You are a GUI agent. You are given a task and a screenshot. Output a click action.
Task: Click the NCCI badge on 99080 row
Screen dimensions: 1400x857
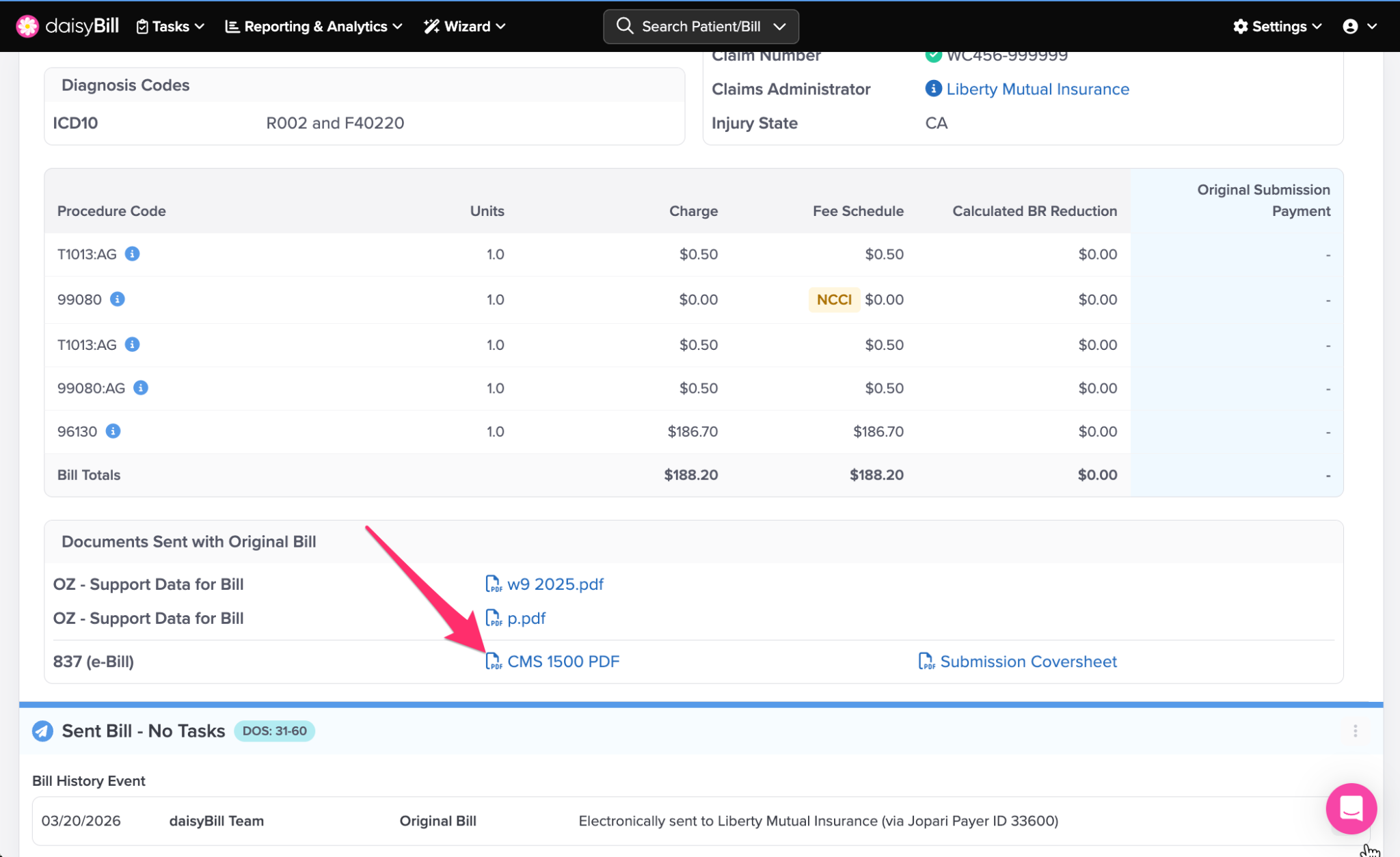click(x=834, y=299)
